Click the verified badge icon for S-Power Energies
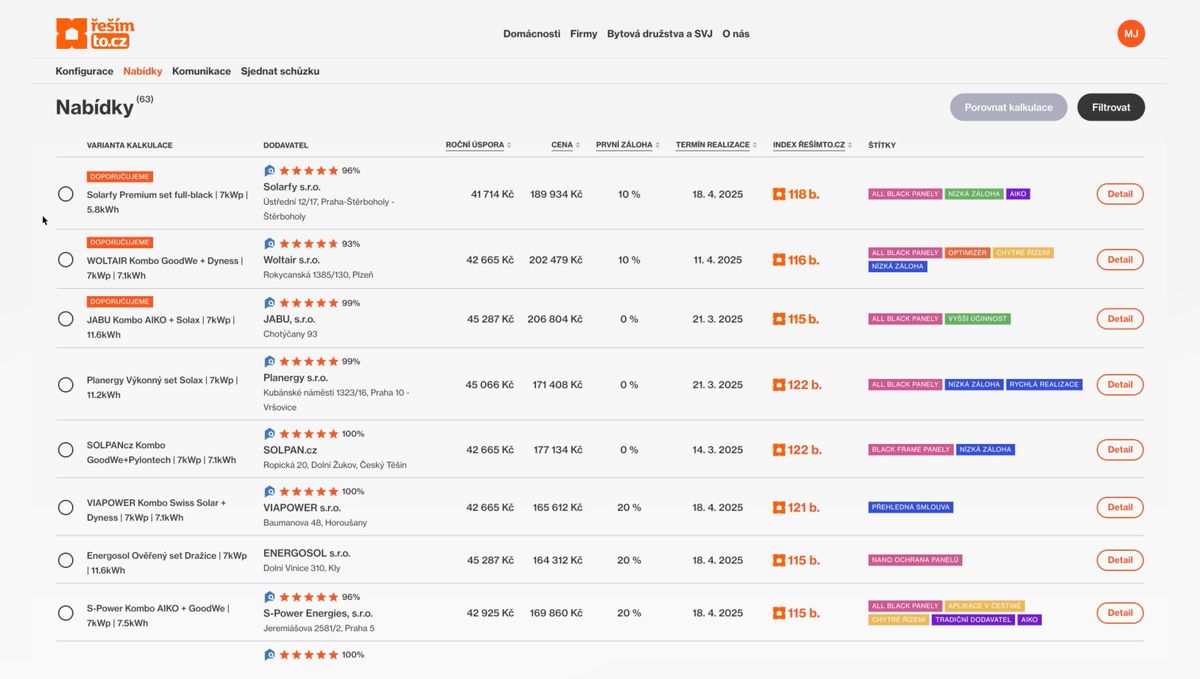 pos(269,596)
